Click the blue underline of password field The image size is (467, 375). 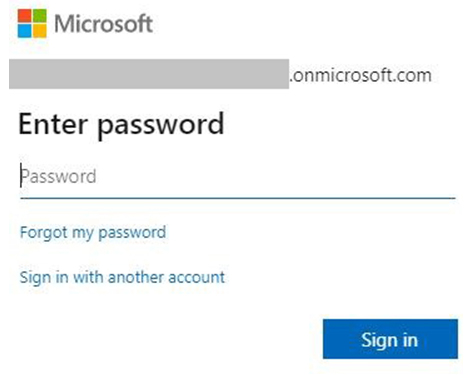(238, 198)
